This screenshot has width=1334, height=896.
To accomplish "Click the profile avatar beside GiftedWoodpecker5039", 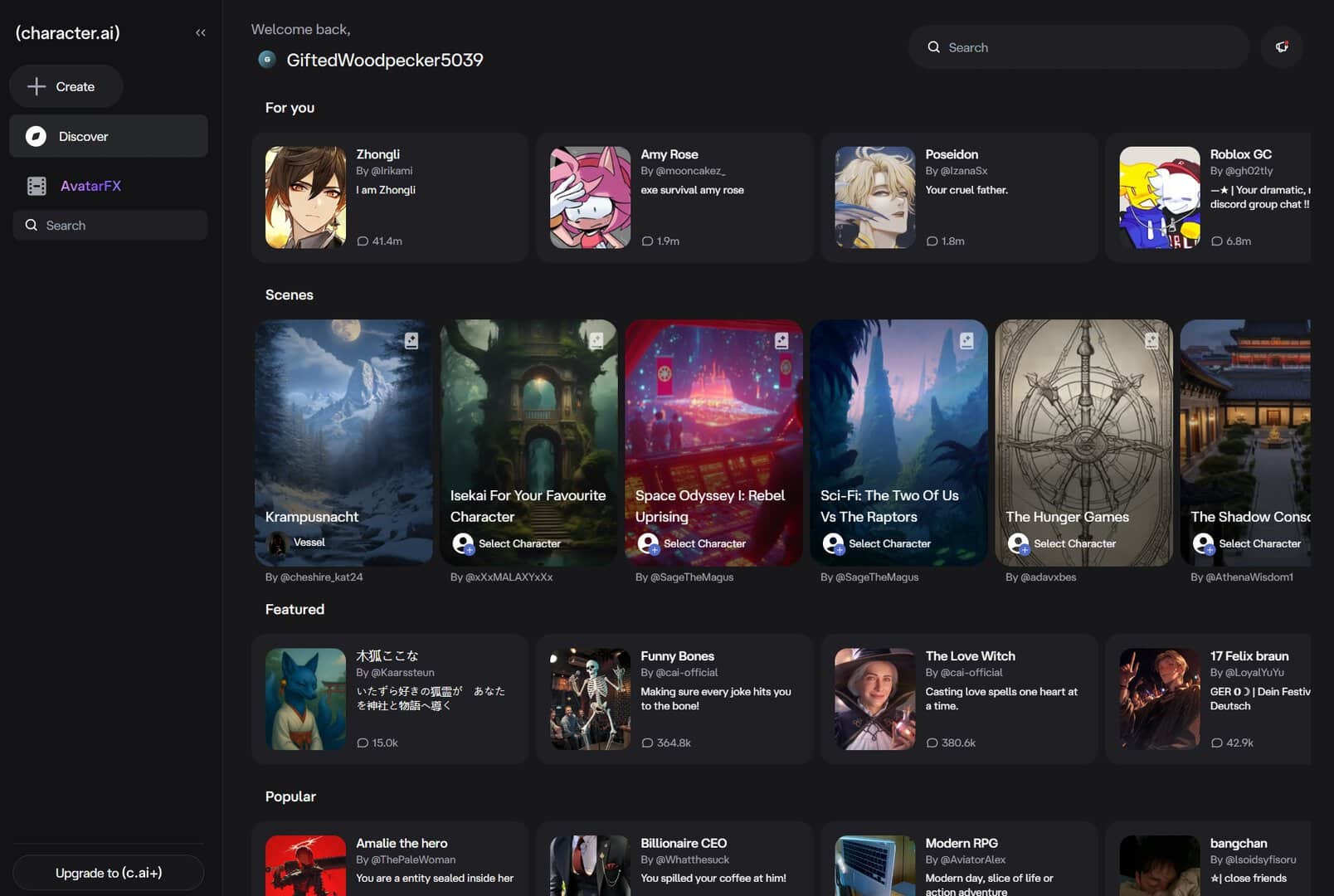I will coord(266,59).
